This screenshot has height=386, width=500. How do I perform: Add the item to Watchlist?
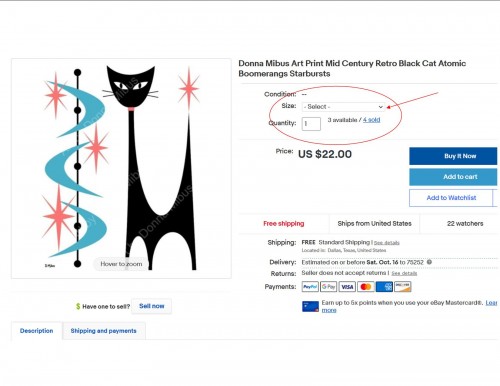click(x=451, y=198)
